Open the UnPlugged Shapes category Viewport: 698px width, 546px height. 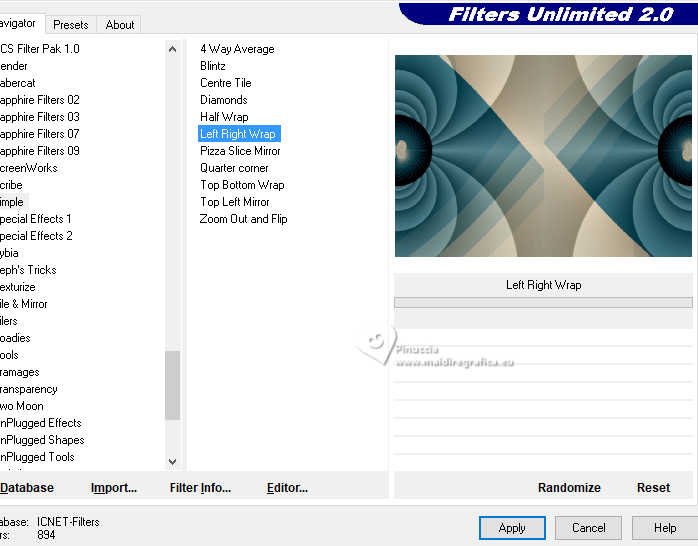pos(42,440)
